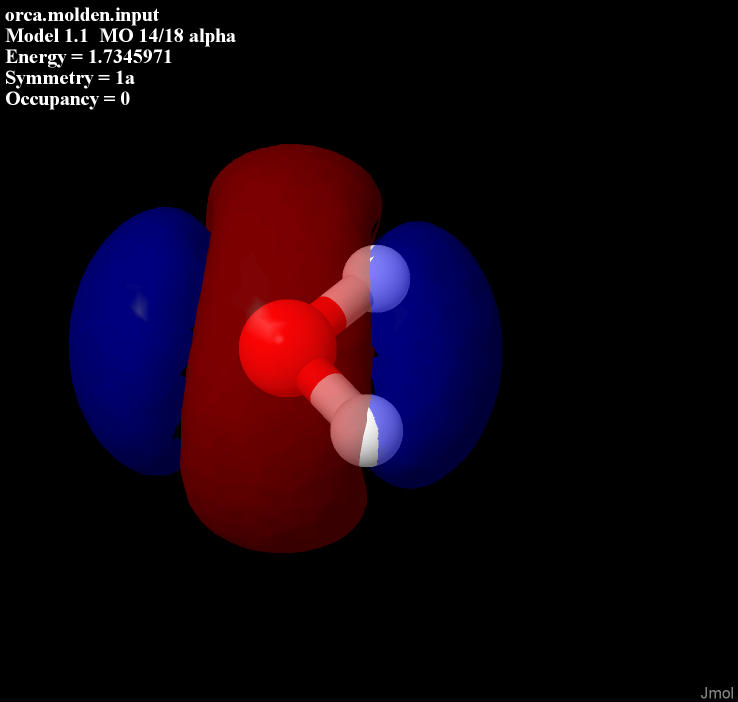Click the 'Symmetry = 1a' label
The width and height of the screenshot is (738, 702).
point(70,78)
